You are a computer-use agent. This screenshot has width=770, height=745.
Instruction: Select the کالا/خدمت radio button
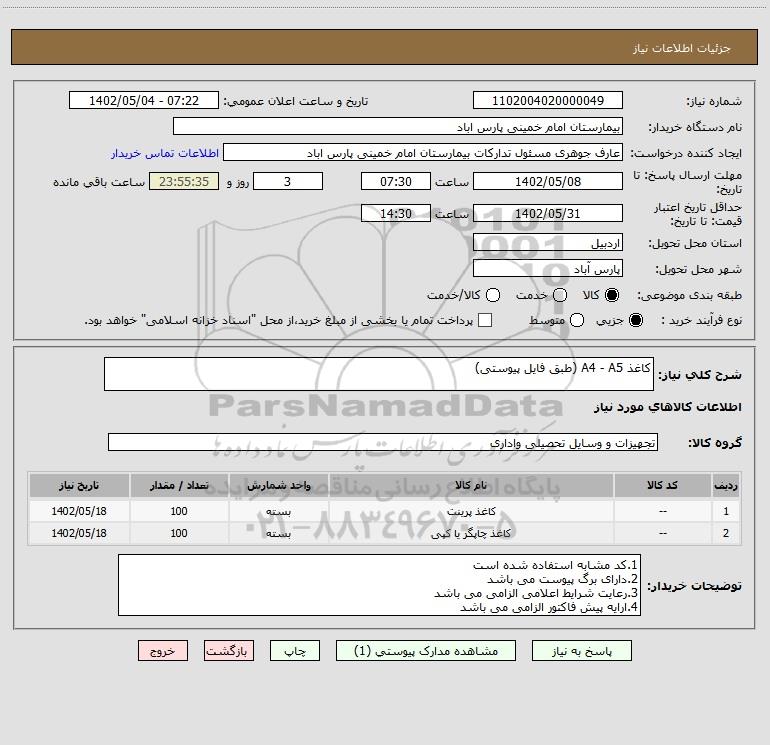coord(493,295)
